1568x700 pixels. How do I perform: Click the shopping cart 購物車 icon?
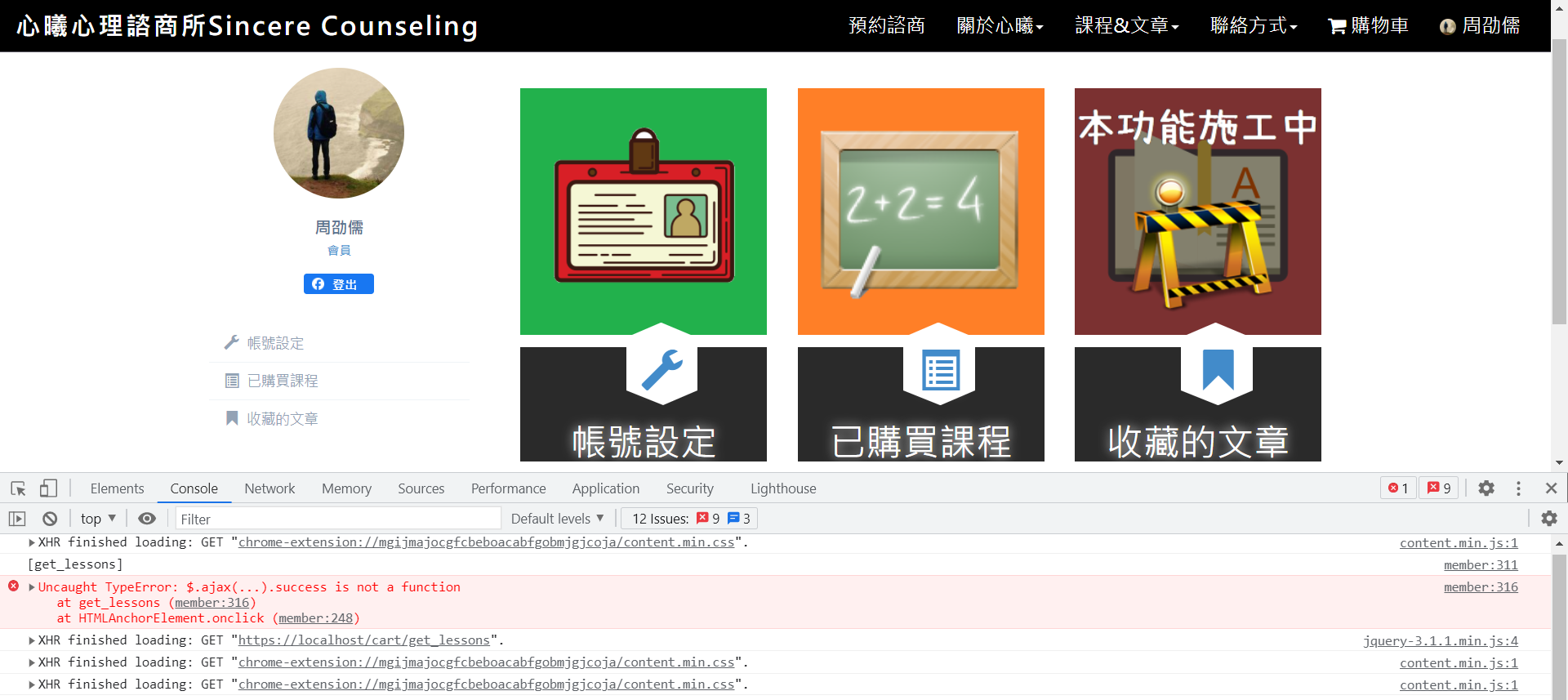(1336, 26)
